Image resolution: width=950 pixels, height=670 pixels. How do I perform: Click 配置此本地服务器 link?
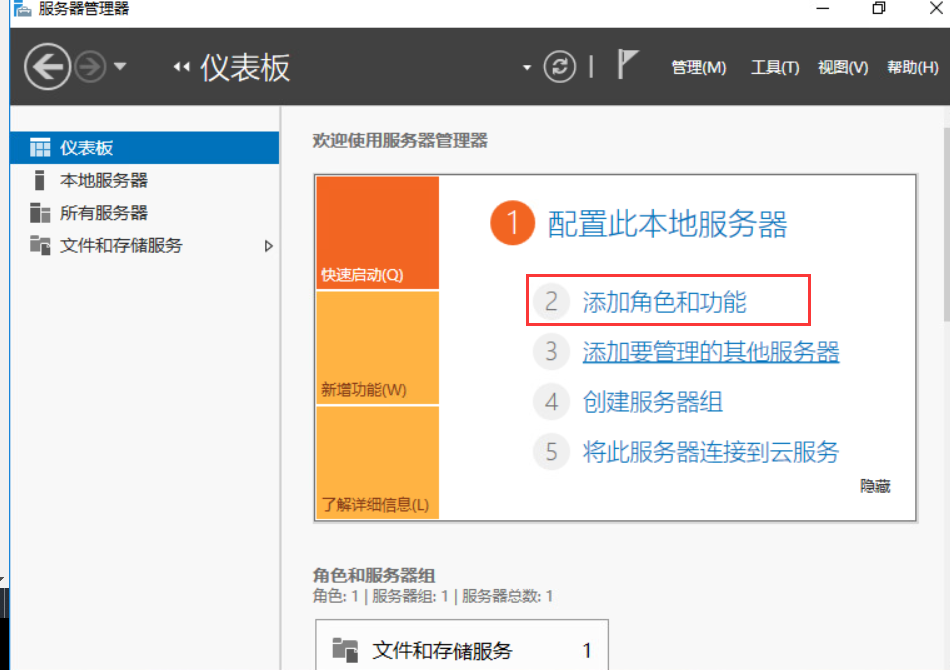pos(667,224)
